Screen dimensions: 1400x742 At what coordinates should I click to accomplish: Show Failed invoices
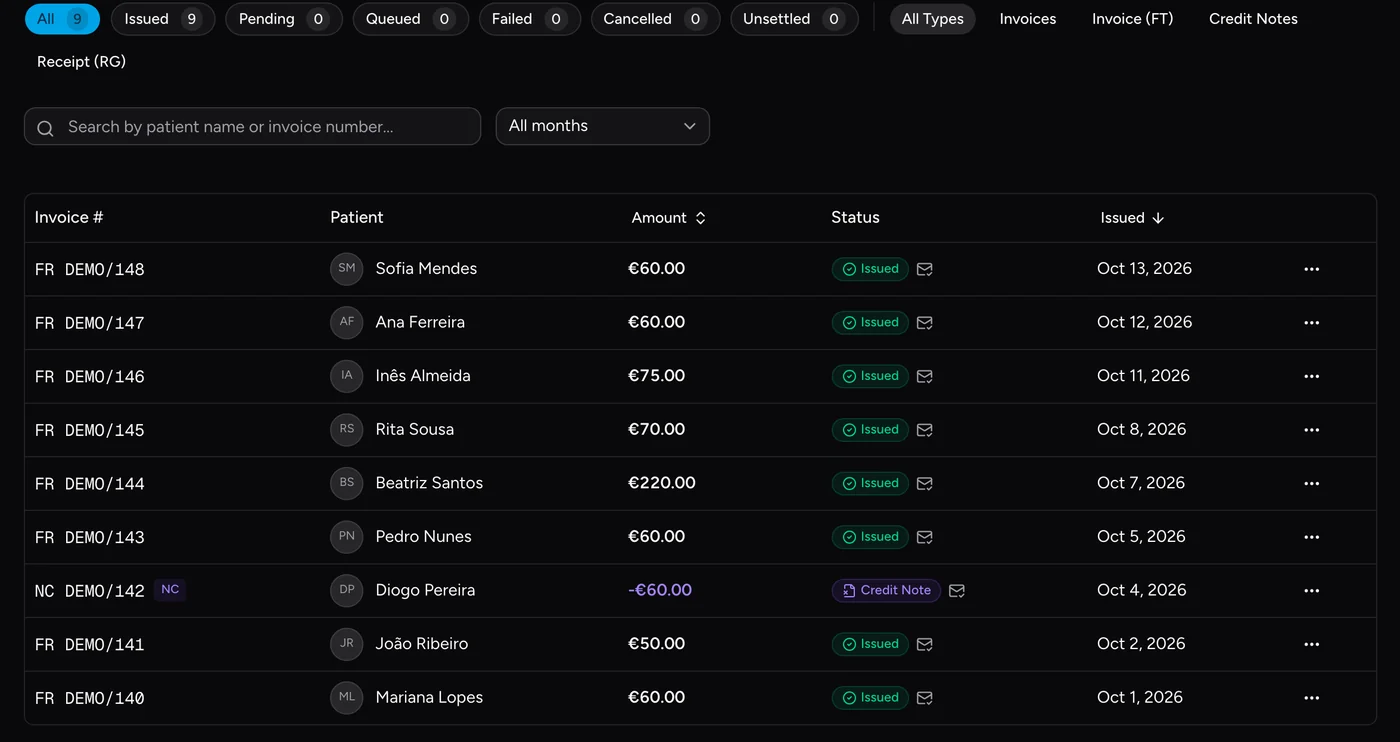[x=530, y=19]
